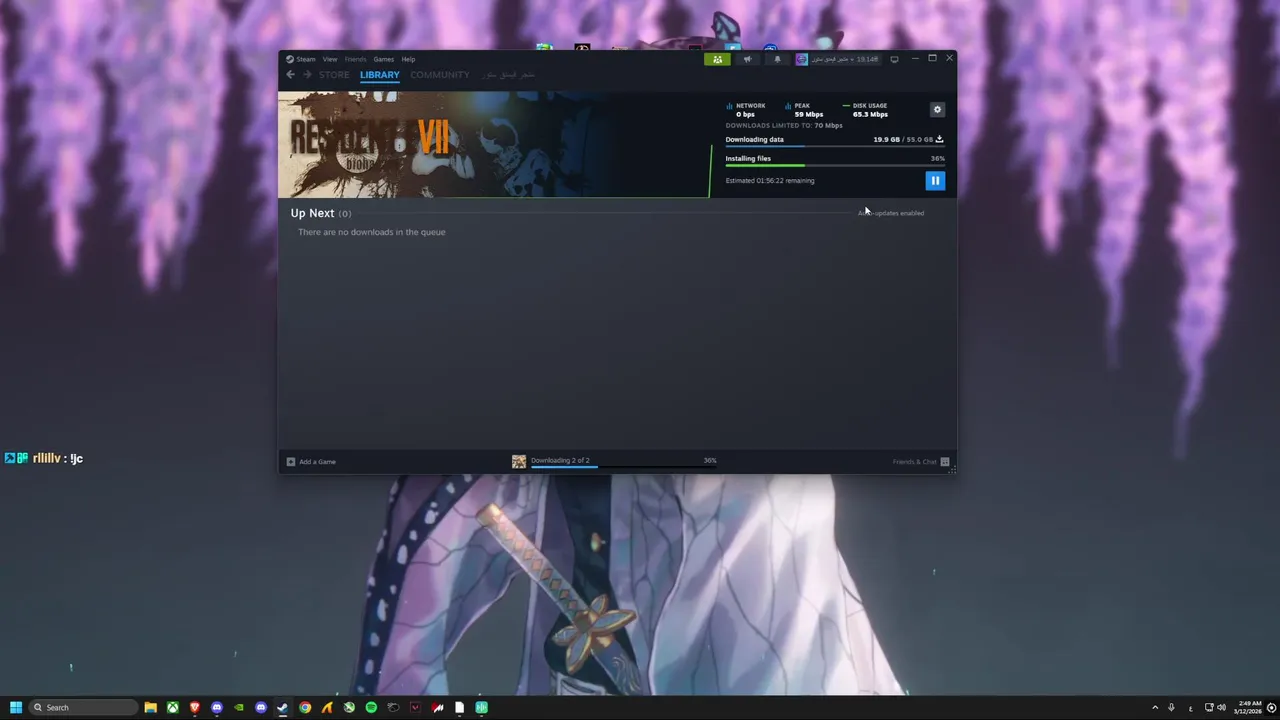The image size is (1280, 720).
Task: Open Friends & Chat
Action: click(921, 461)
